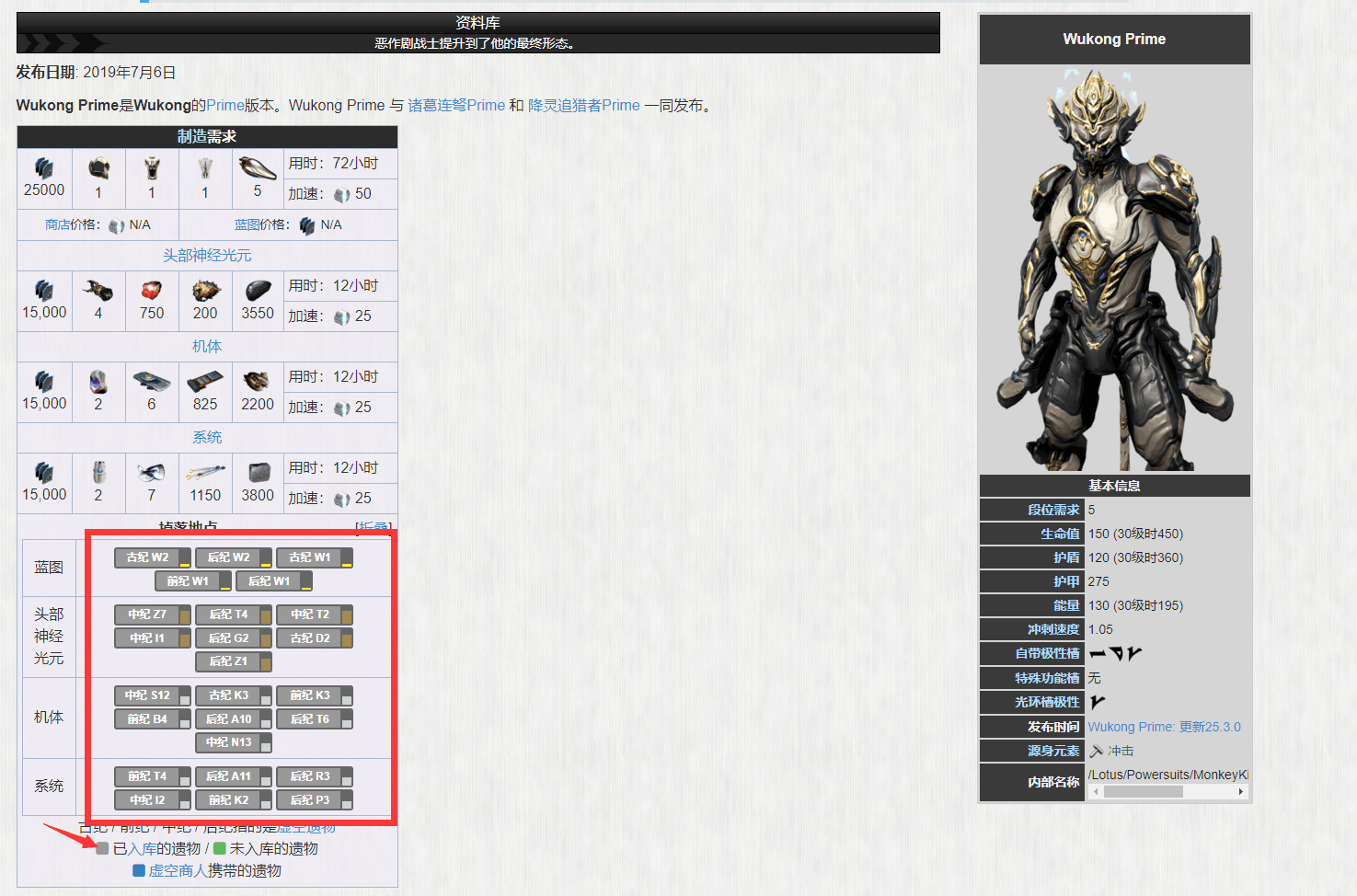Click the circuit board icon above 825
Screen dimensions: 1357x896
pos(205,381)
